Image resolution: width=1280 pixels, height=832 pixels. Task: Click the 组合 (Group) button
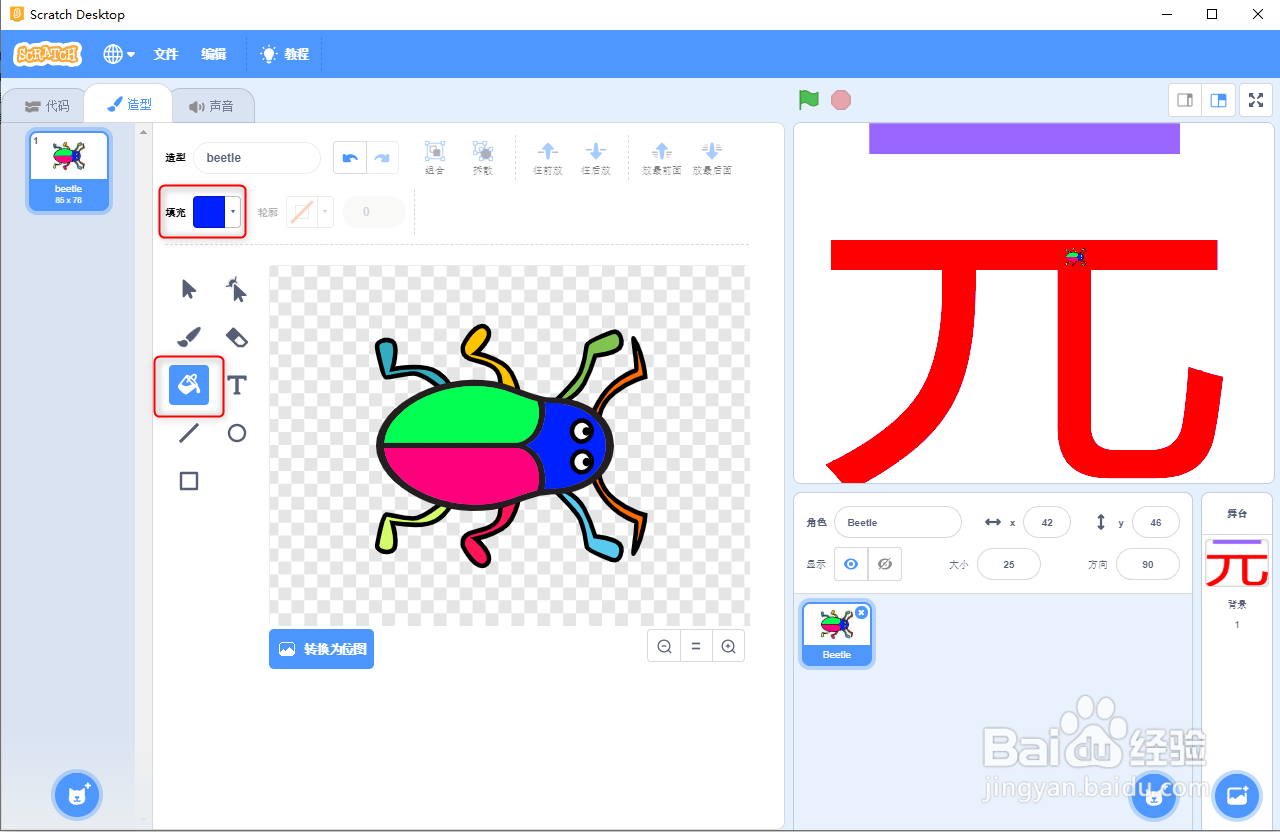point(434,157)
